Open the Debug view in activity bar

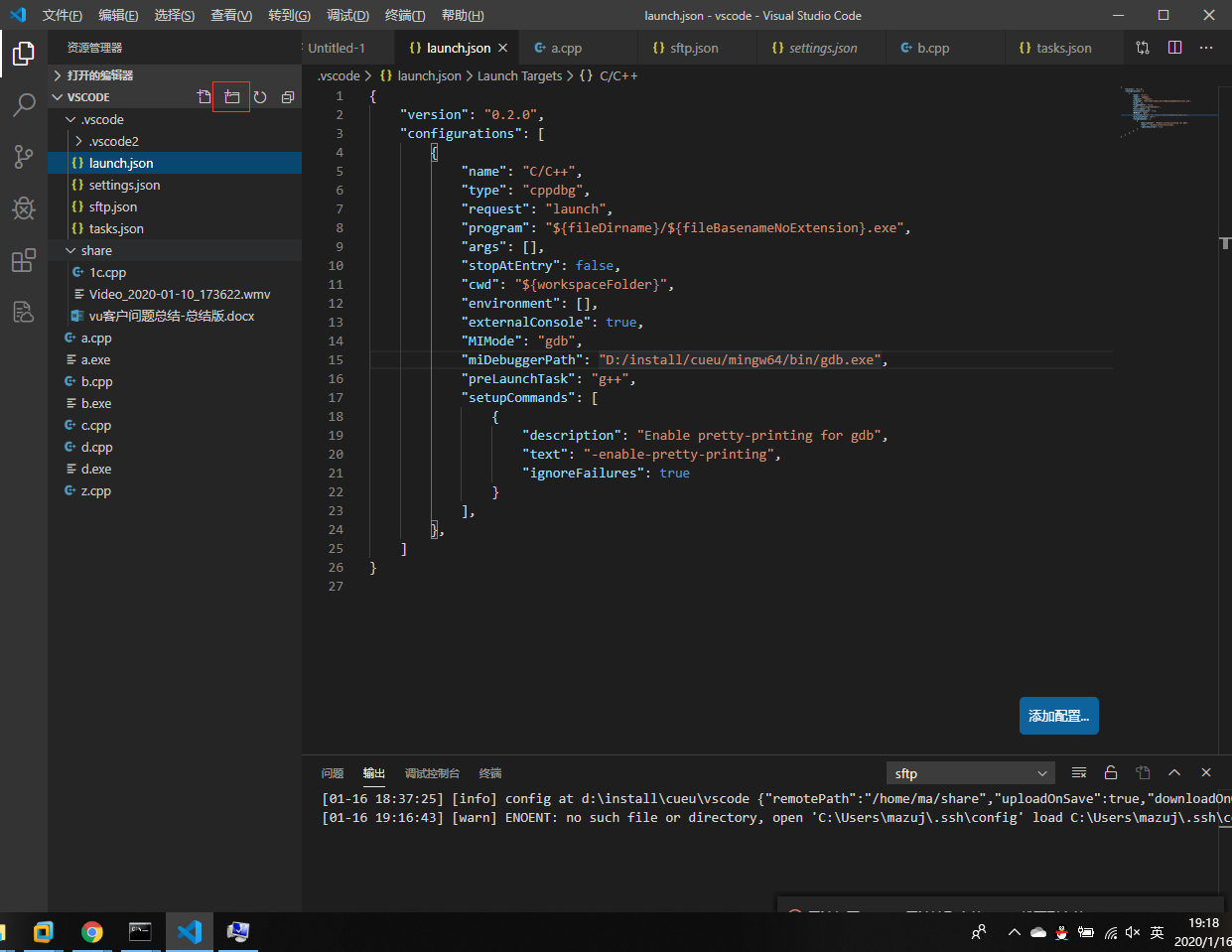pos(24,208)
